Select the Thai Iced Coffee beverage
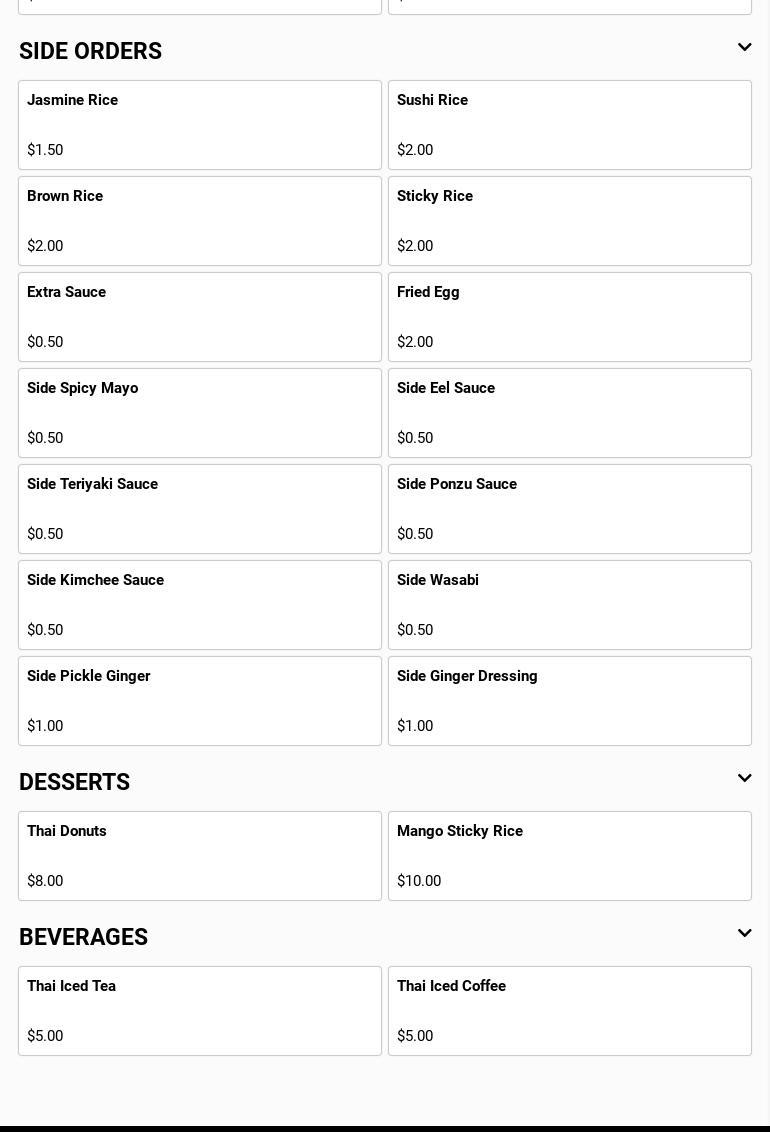Image resolution: width=770 pixels, height=1132 pixels. (570, 1011)
